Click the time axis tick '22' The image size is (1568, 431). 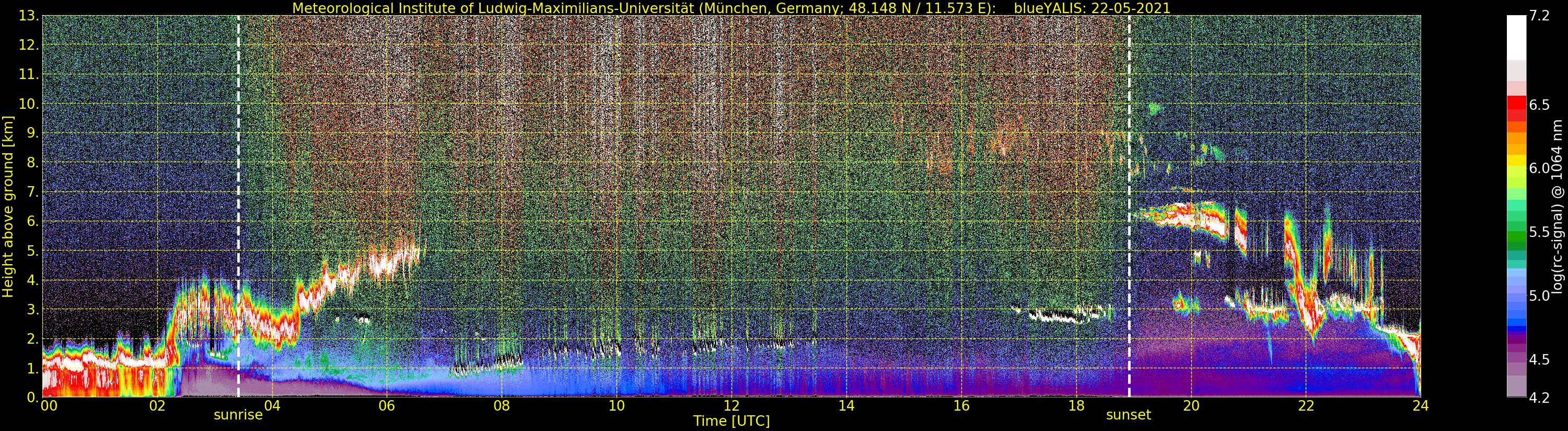(1306, 405)
